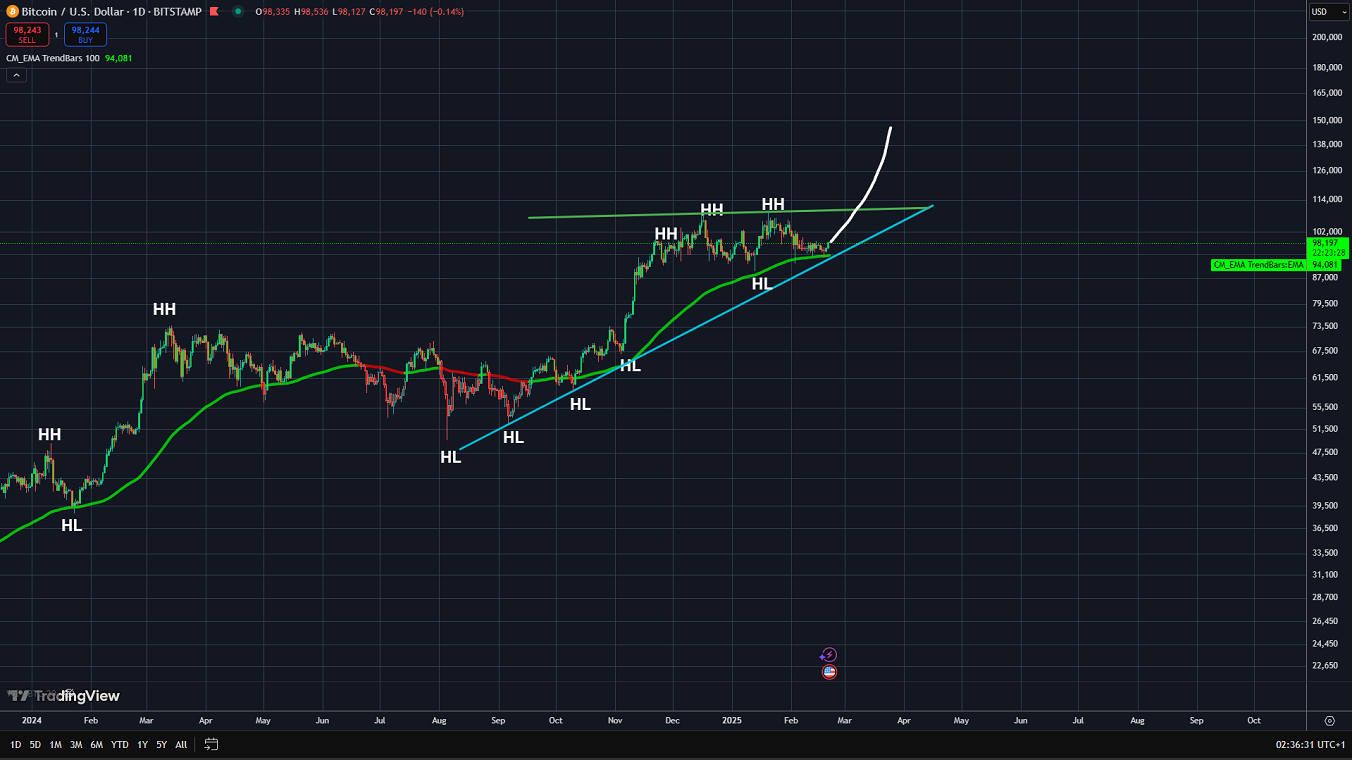
Task: Click the low value L98,127
Action: coord(347,12)
